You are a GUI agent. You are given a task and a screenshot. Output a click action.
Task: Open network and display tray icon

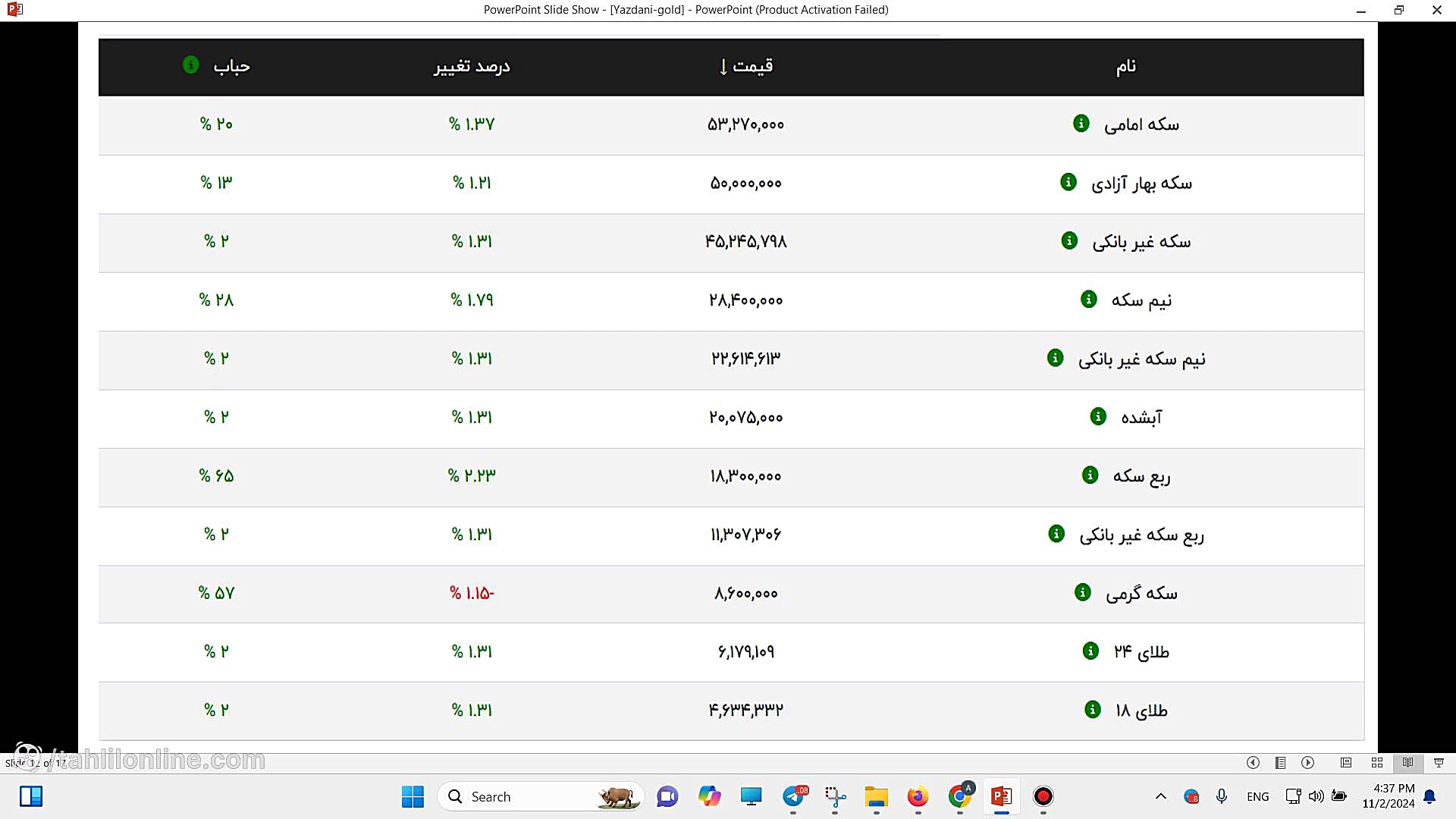pyautogui.click(x=1293, y=796)
